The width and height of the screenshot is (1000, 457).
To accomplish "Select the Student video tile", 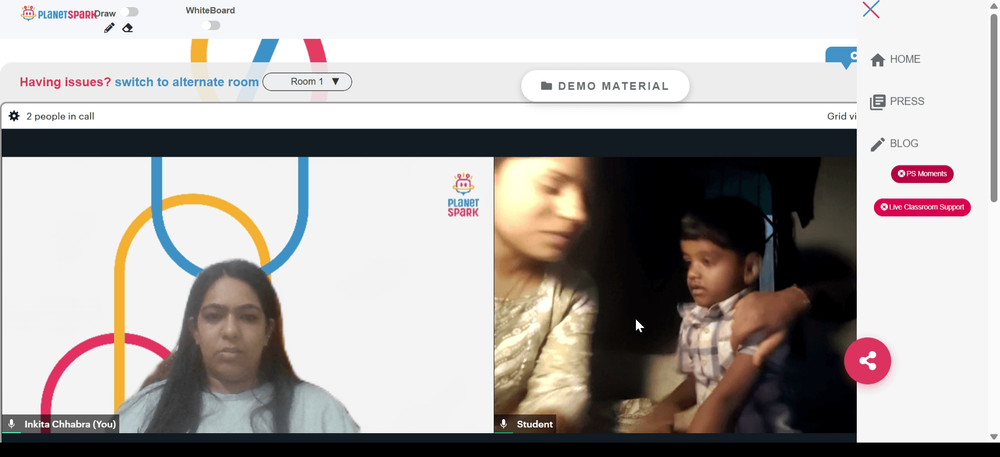I will 675,295.
